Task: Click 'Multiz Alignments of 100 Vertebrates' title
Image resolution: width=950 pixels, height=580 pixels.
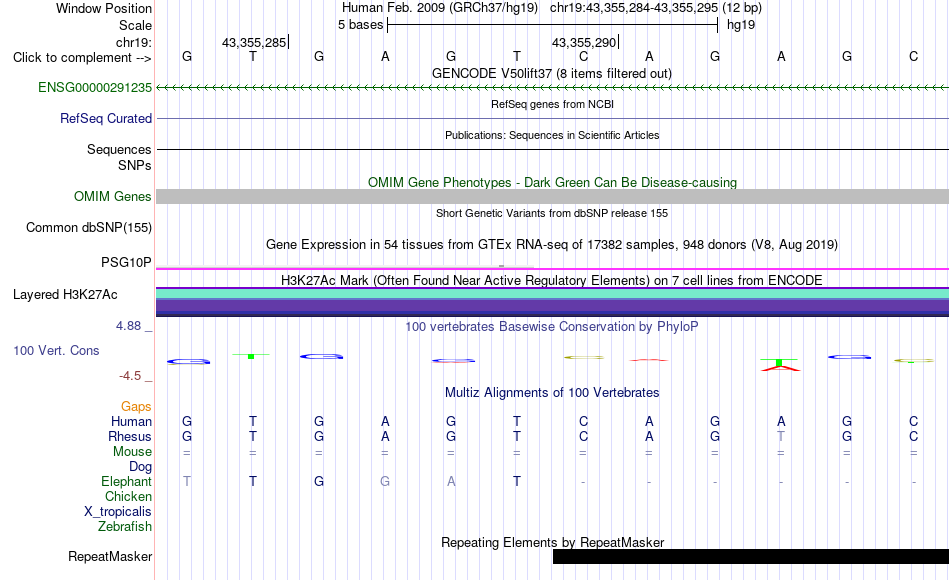Action: (x=552, y=393)
